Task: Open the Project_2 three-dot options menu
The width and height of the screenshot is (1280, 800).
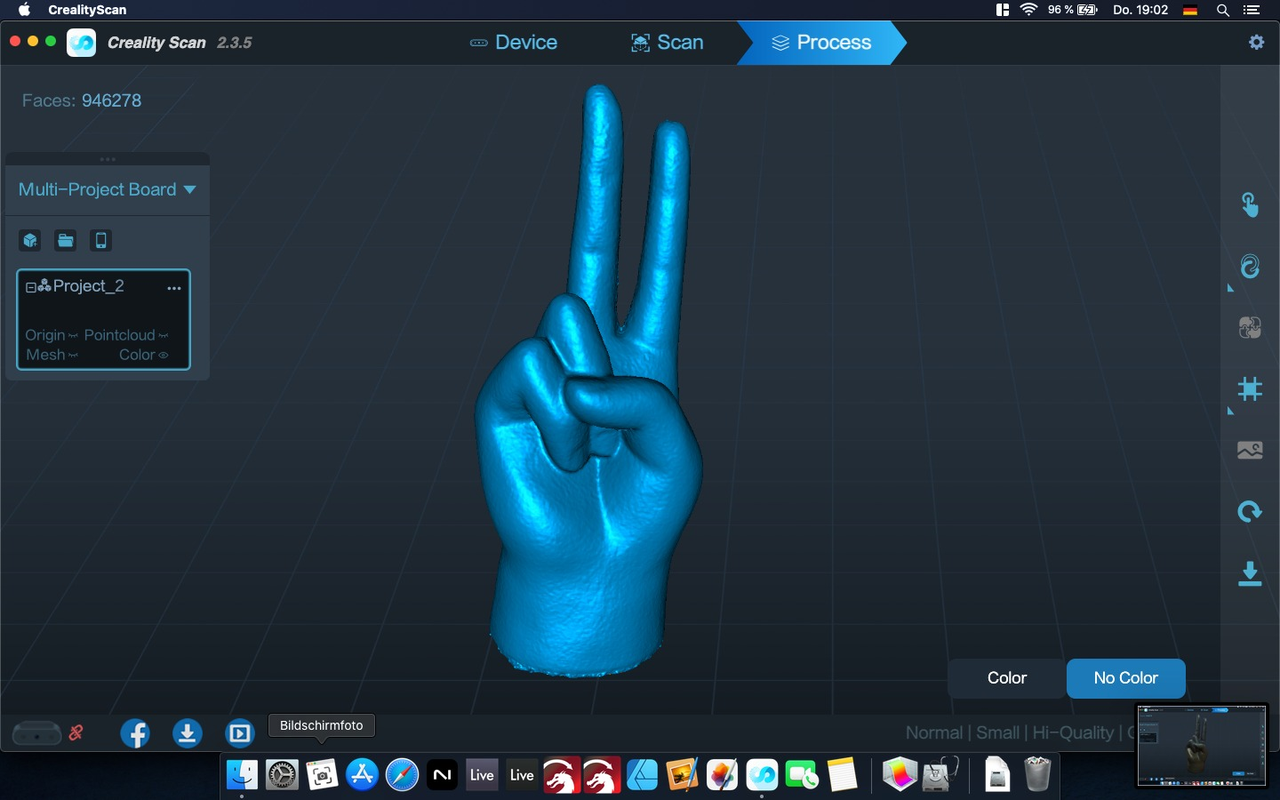Action: coord(174,288)
